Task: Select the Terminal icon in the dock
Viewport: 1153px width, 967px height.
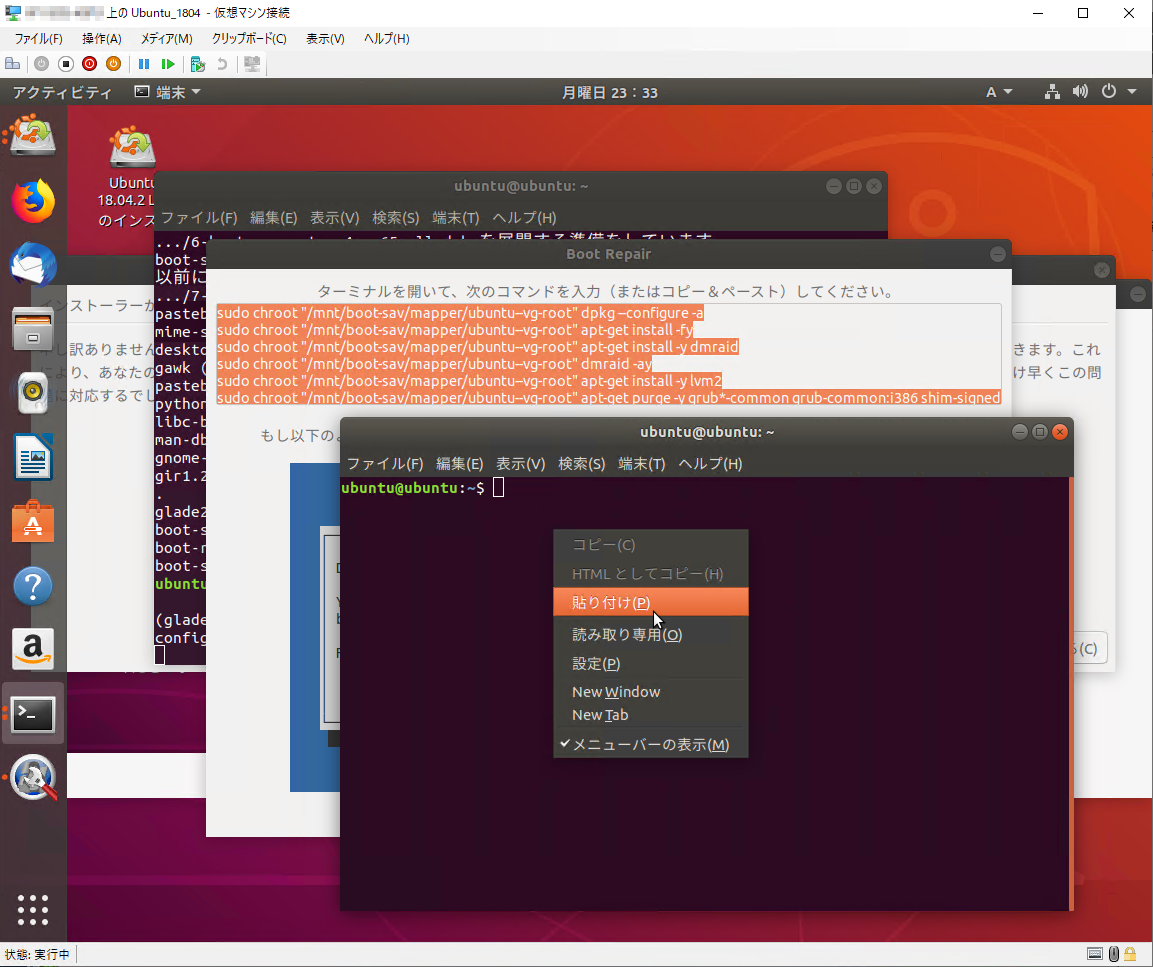Action: click(33, 714)
